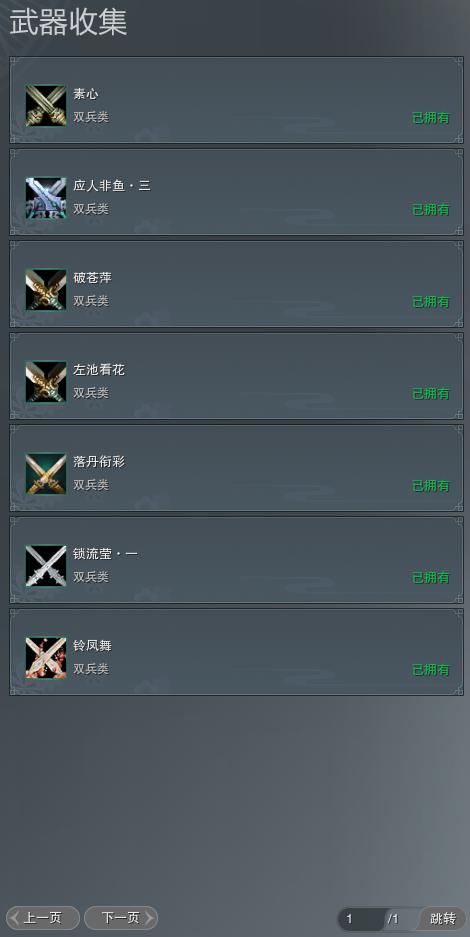Click the 应人非鱼·三 weapon name
Viewport: 470px width, 937px height.
click(112, 186)
